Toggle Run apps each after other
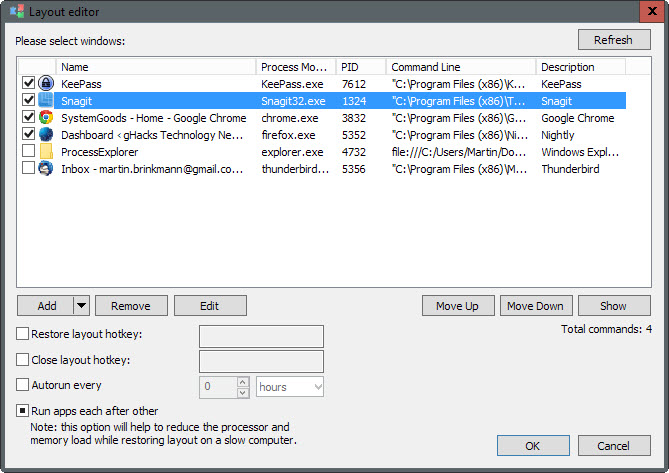 pyautogui.click(x=22, y=411)
